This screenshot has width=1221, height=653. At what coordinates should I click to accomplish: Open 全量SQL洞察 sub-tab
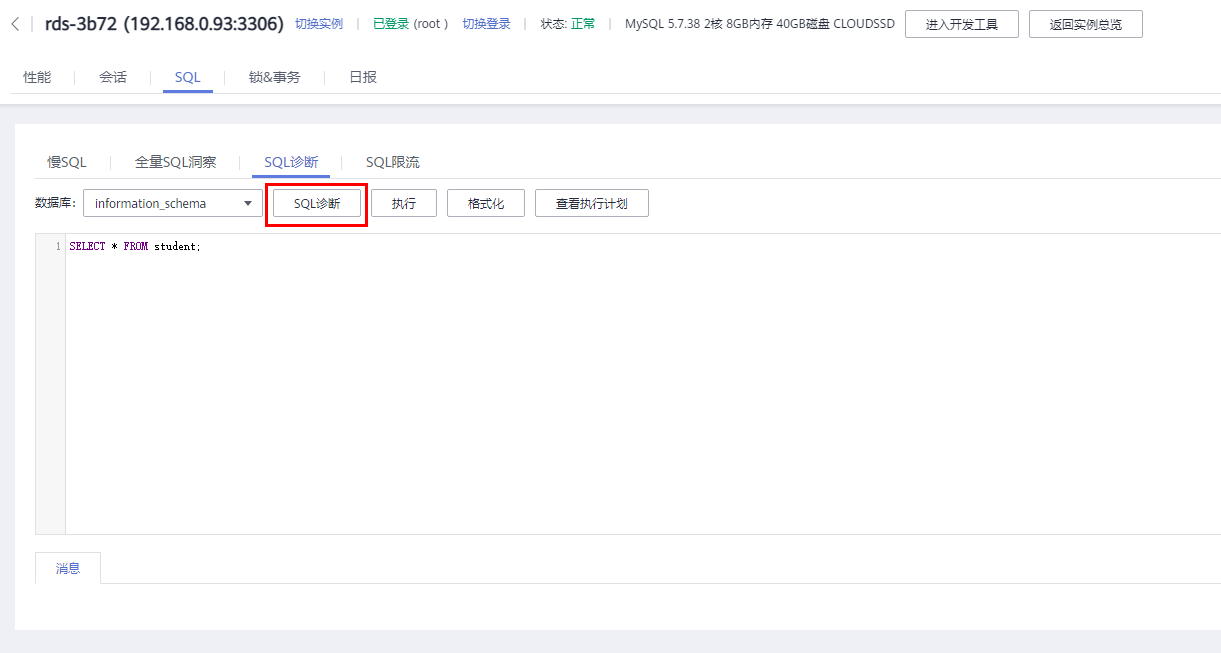tap(175, 162)
